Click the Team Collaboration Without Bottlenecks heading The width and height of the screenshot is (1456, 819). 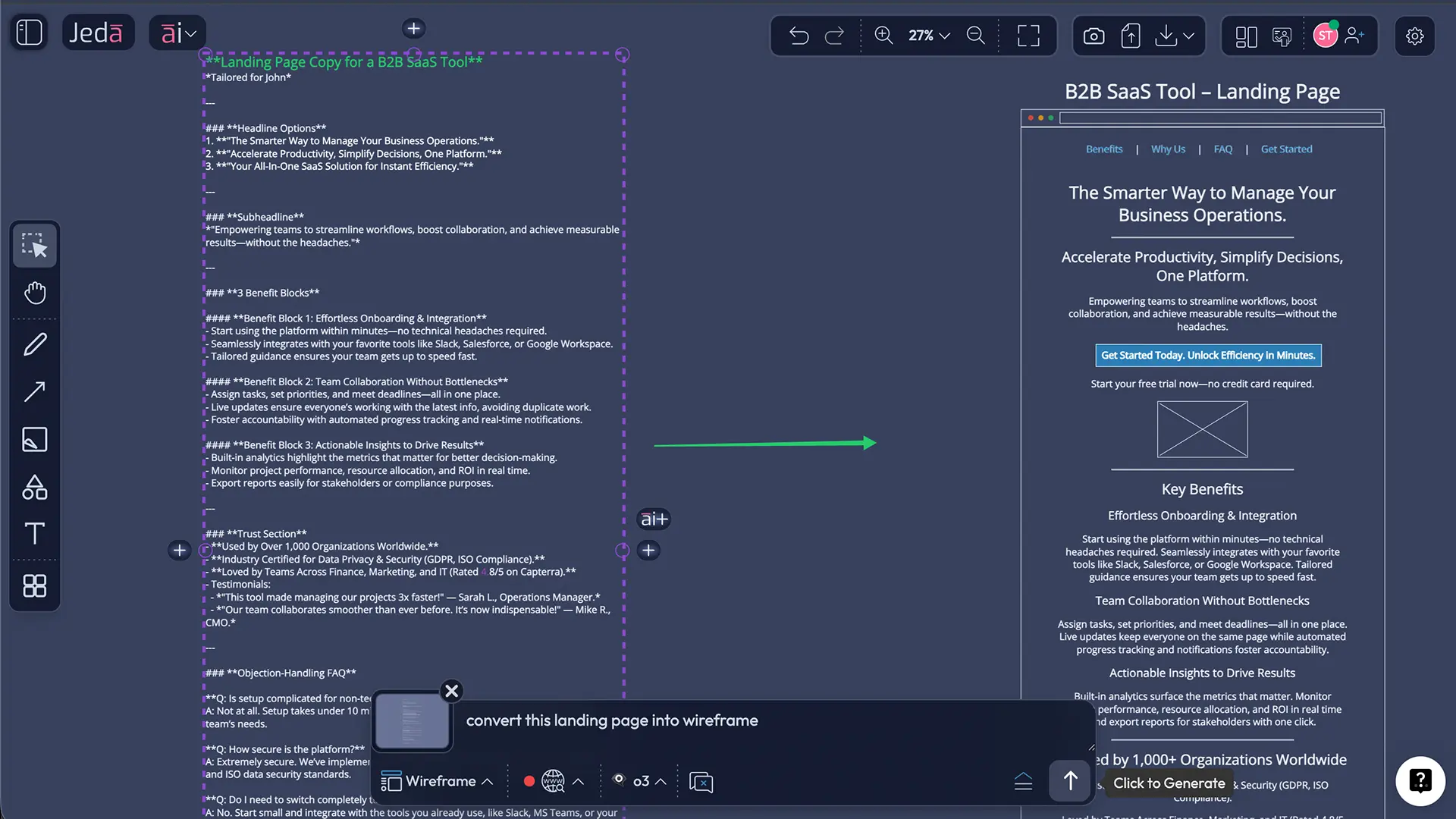pyautogui.click(x=1202, y=601)
